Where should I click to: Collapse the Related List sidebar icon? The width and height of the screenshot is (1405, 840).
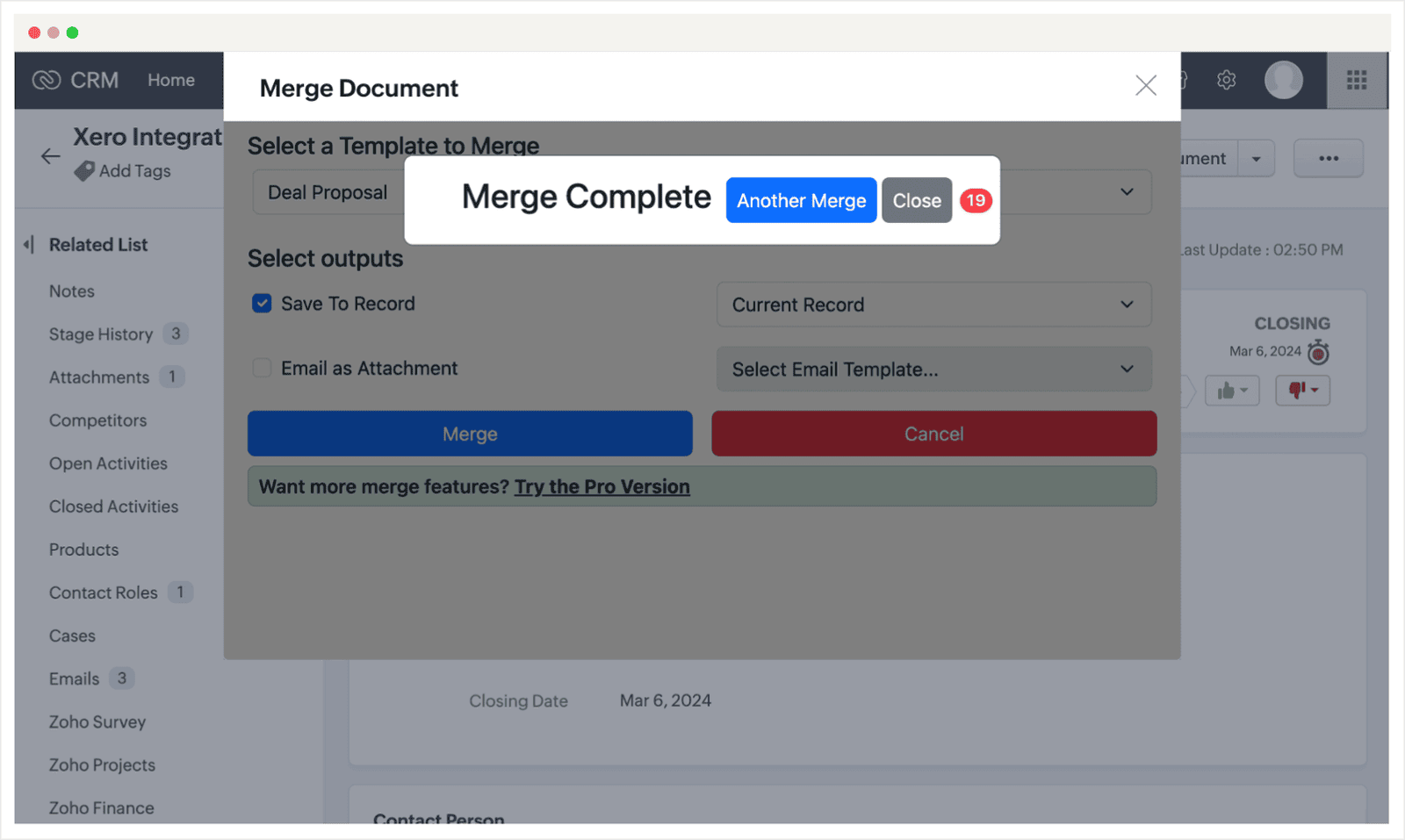point(29,245)
